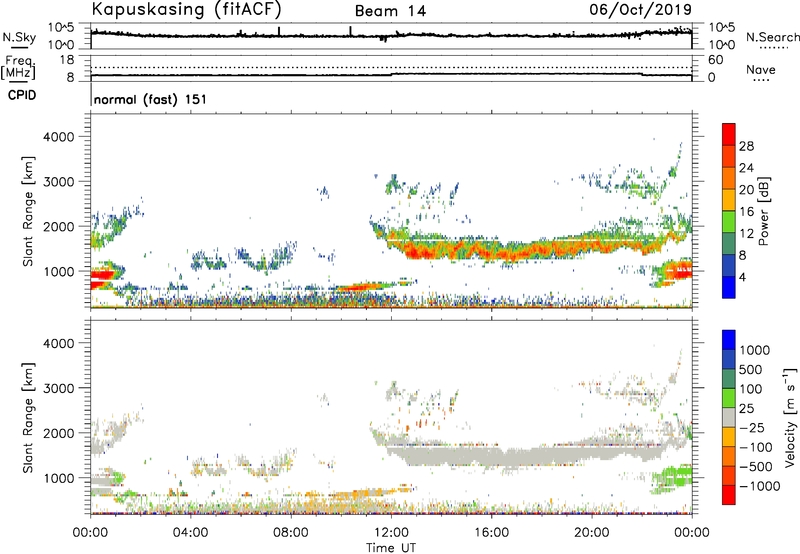The width and height of the screenshot is (800, 554).
Task: Click the 'Beam 14' label
Action: point(390,11)
